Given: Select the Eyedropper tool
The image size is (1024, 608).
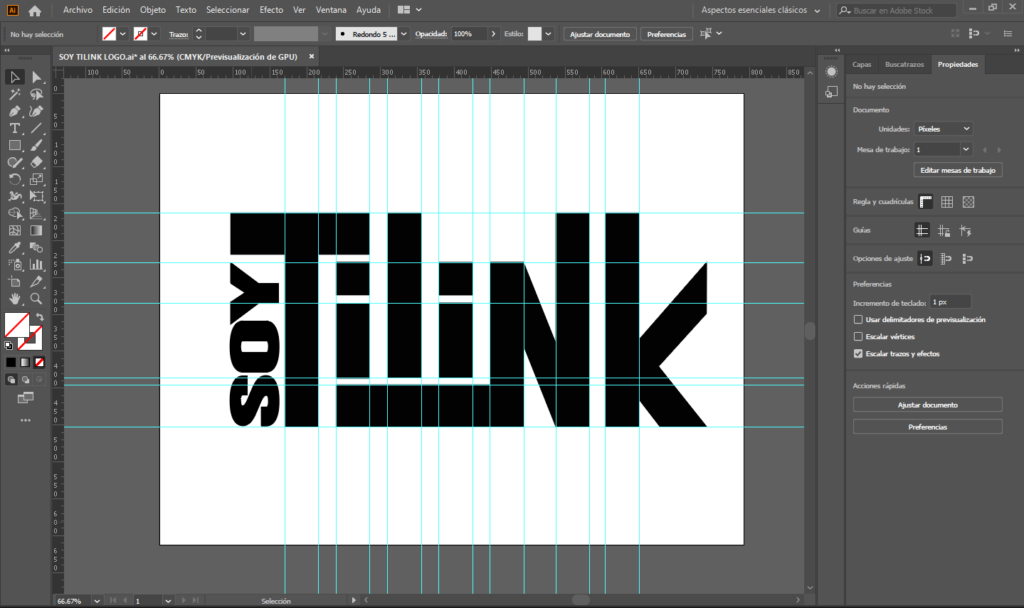Looking at the screenshot, I should [15, 247].
